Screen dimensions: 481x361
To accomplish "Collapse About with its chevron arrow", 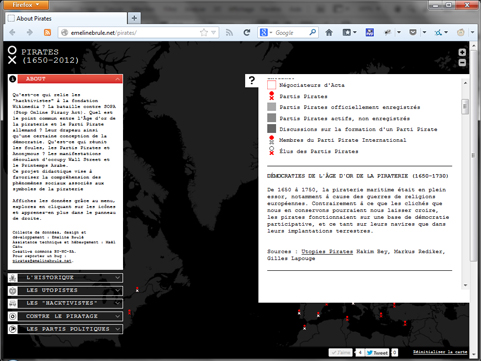I will 117,79.
